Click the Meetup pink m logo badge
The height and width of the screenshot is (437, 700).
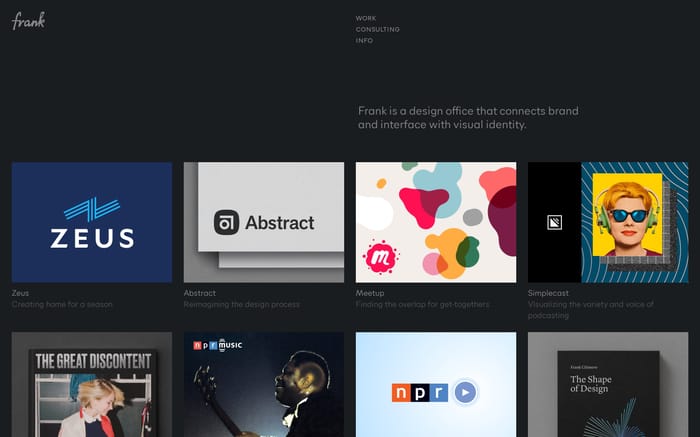pos(380,257)
